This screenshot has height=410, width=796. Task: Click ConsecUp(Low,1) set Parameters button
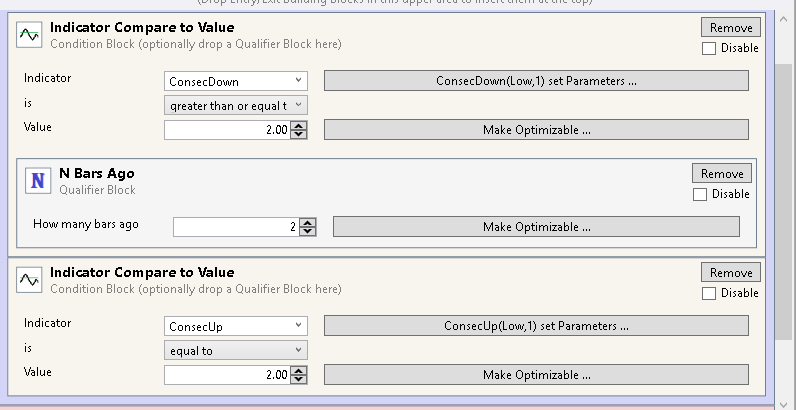[536, 326]
